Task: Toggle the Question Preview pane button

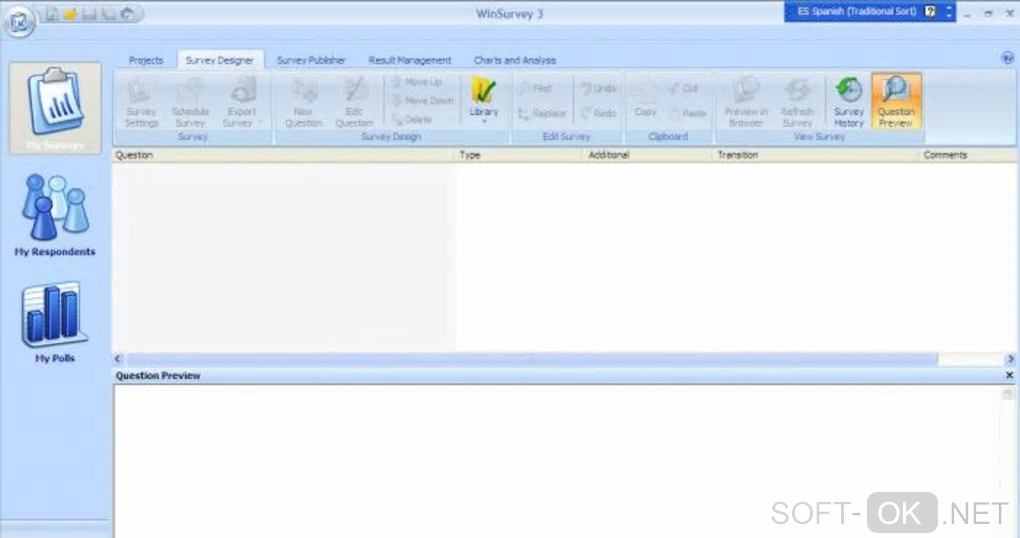Action: point(896,101)
